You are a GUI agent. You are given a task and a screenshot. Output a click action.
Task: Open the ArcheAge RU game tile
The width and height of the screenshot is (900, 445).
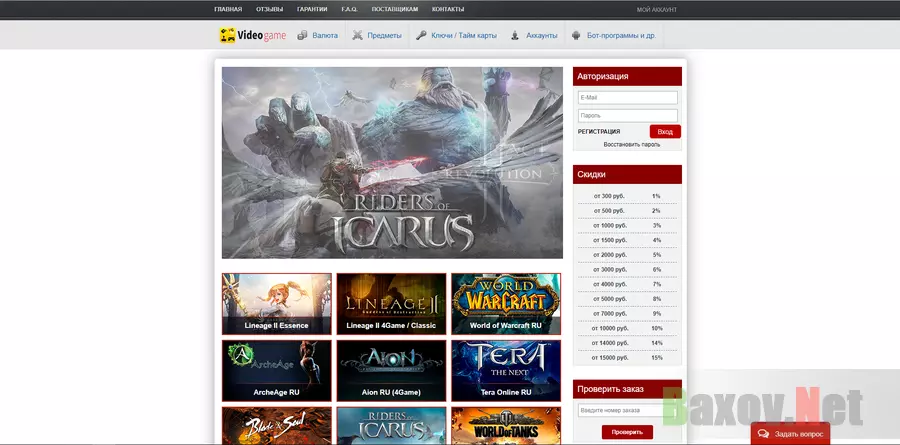[x=277, y=370]
